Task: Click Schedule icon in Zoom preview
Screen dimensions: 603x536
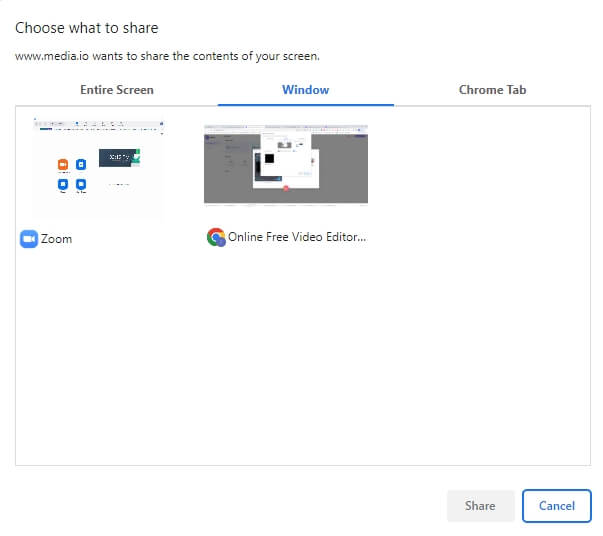Action: tap(62, 185)
